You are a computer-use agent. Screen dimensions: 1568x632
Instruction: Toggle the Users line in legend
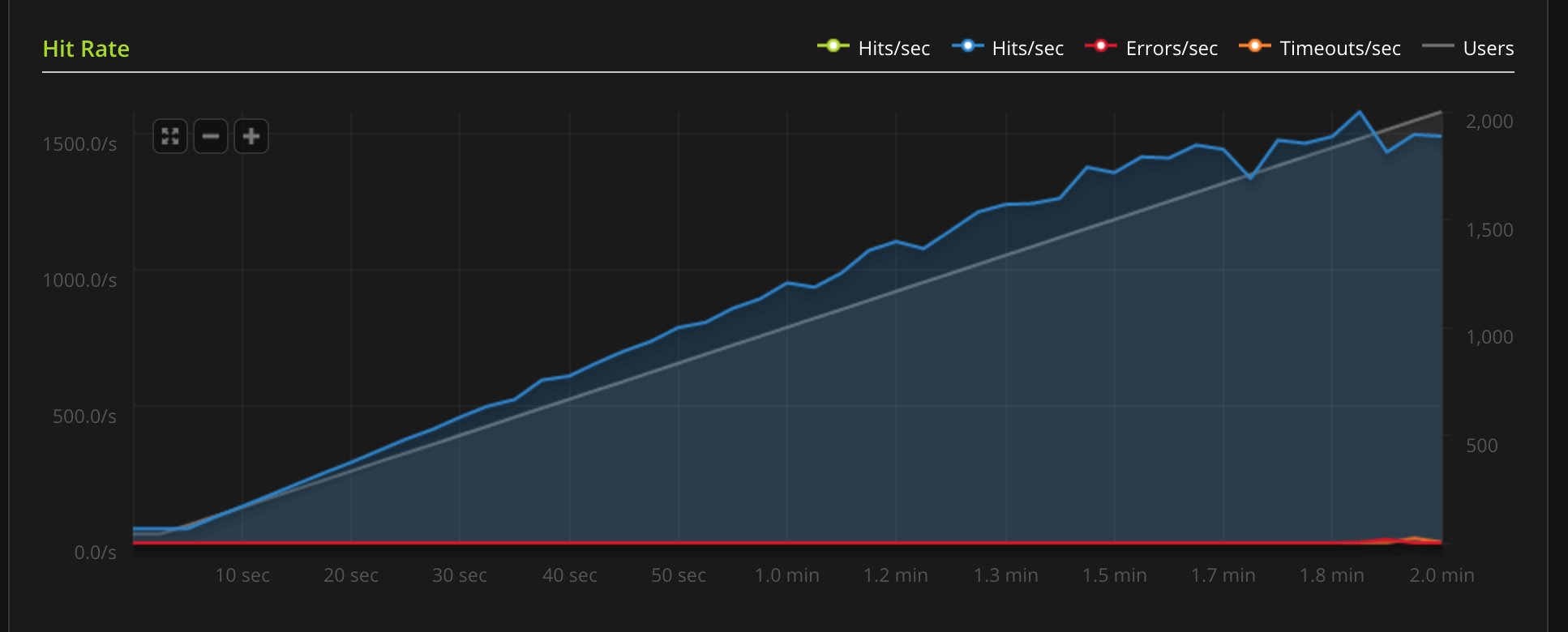pos(1468,49)
